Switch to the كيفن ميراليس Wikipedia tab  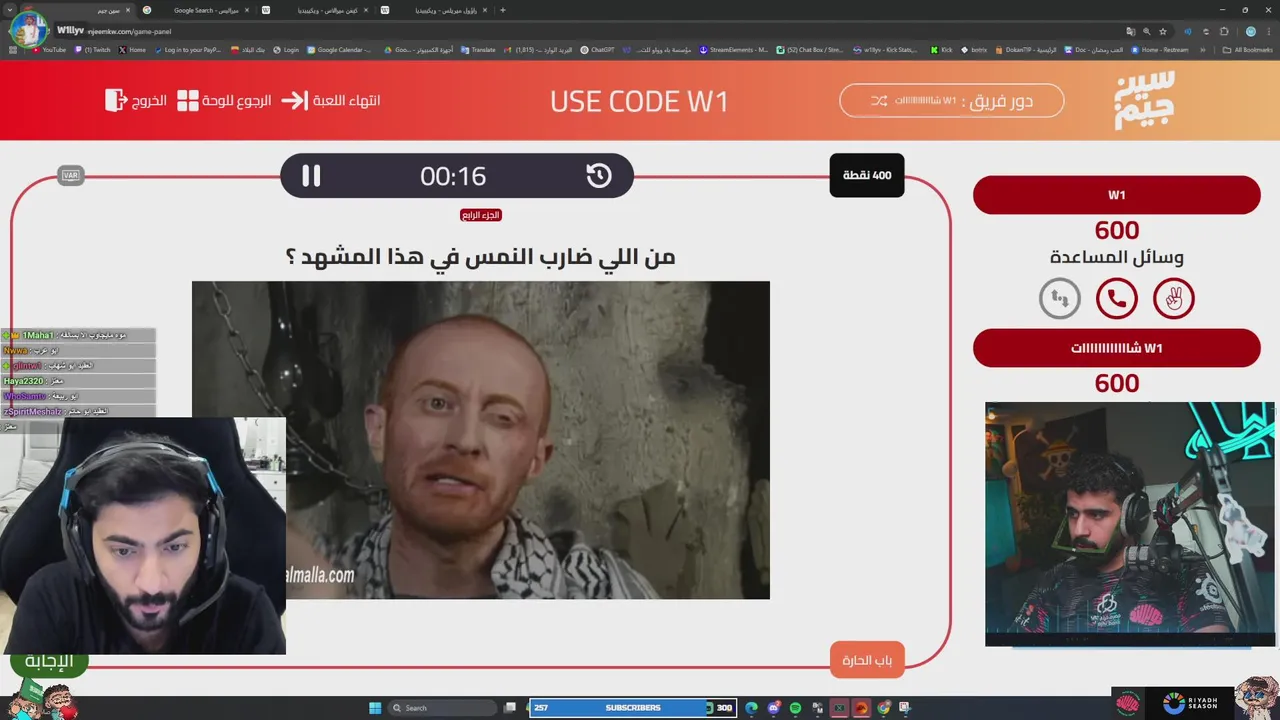pos(315,10)
